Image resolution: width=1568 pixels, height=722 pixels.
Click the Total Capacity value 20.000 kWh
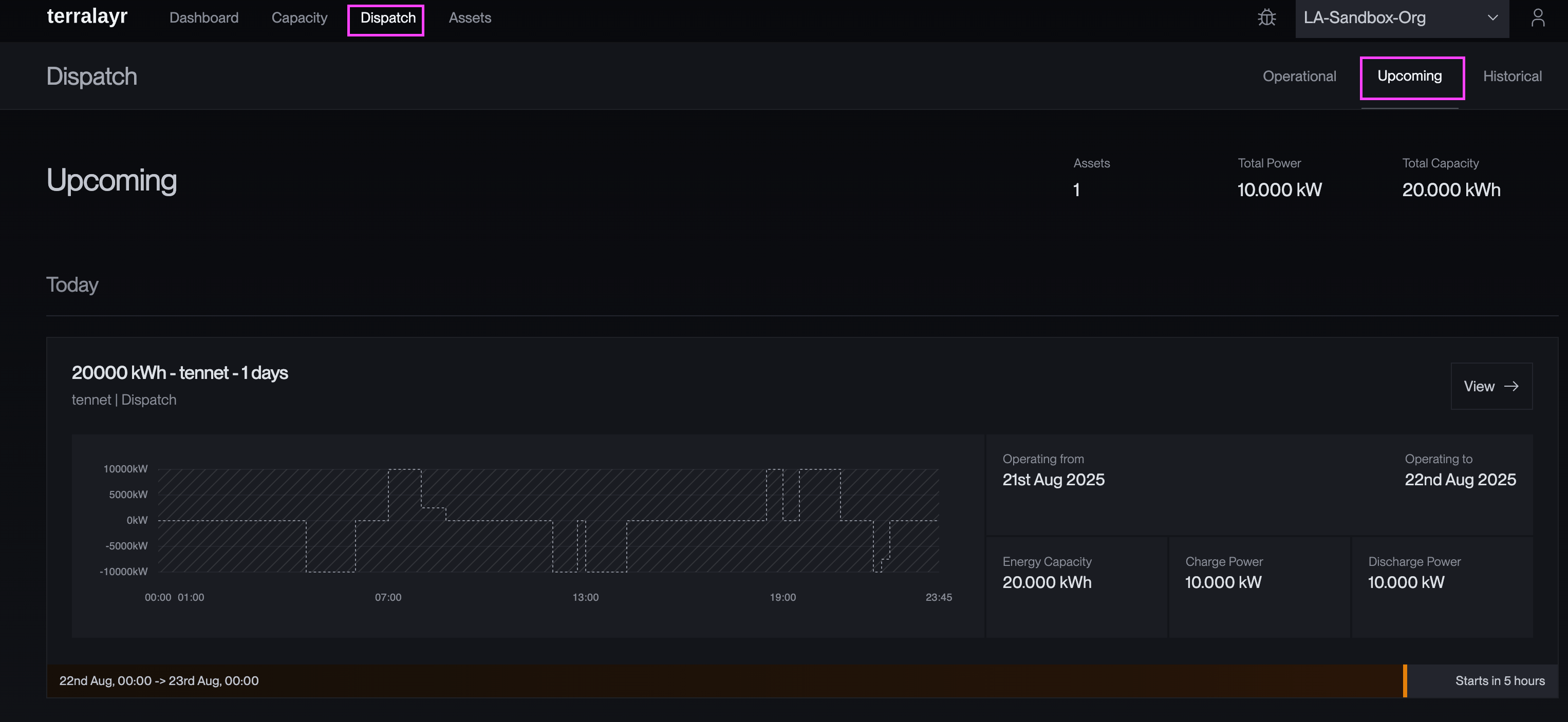coord(1451,190)
